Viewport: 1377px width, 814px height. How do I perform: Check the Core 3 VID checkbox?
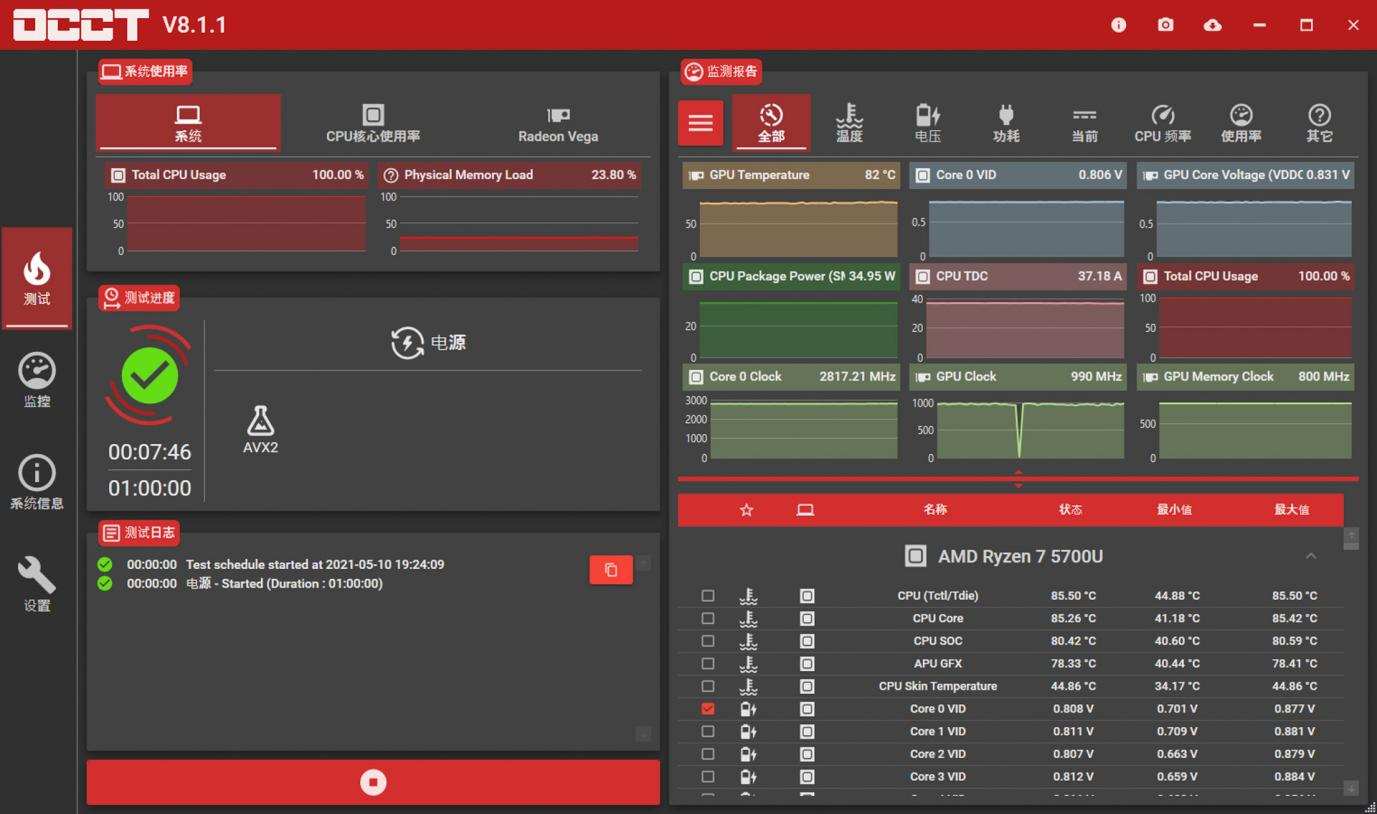coord(708,777)
